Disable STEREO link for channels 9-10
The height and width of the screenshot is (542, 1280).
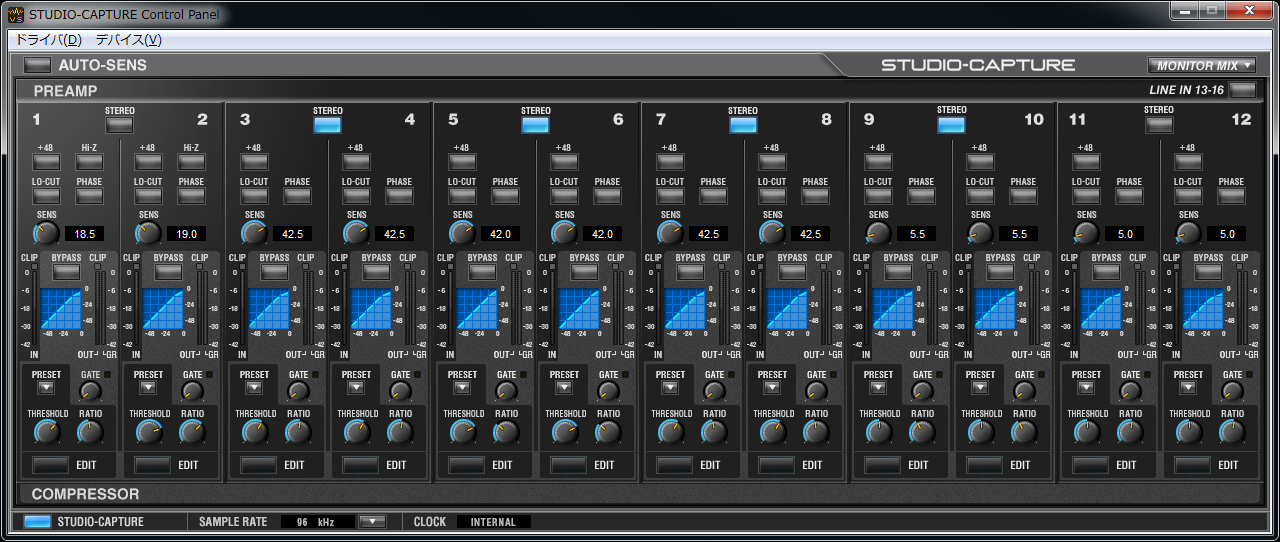(x=952, y=125)
